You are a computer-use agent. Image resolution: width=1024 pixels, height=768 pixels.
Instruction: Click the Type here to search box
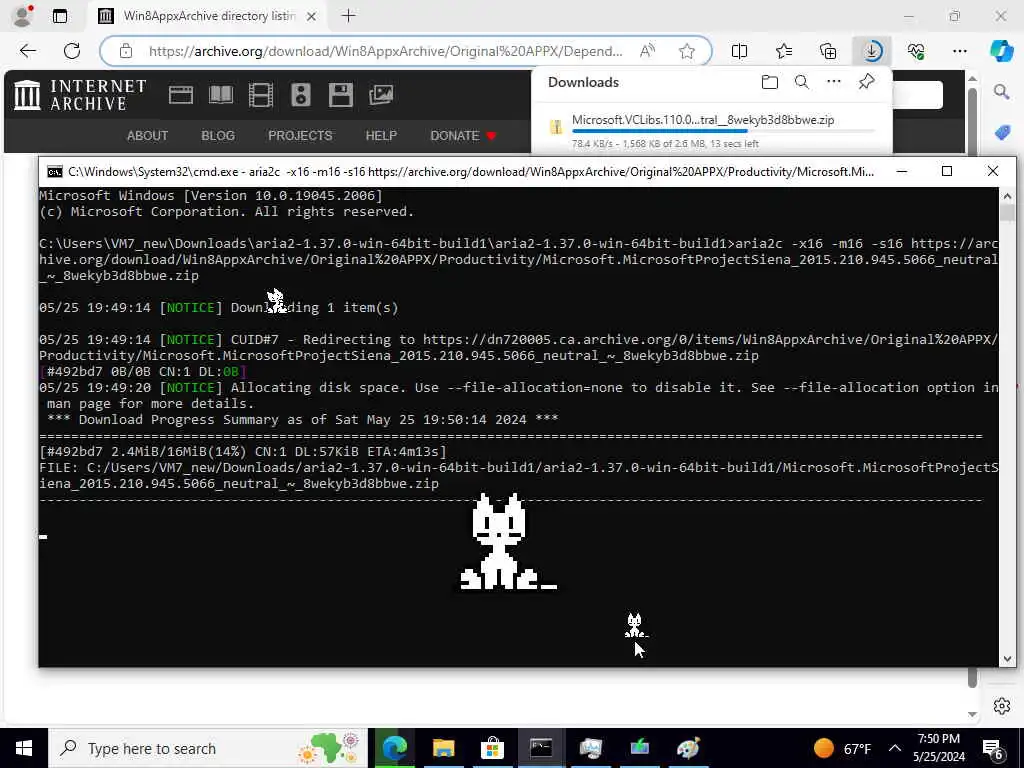207,748
